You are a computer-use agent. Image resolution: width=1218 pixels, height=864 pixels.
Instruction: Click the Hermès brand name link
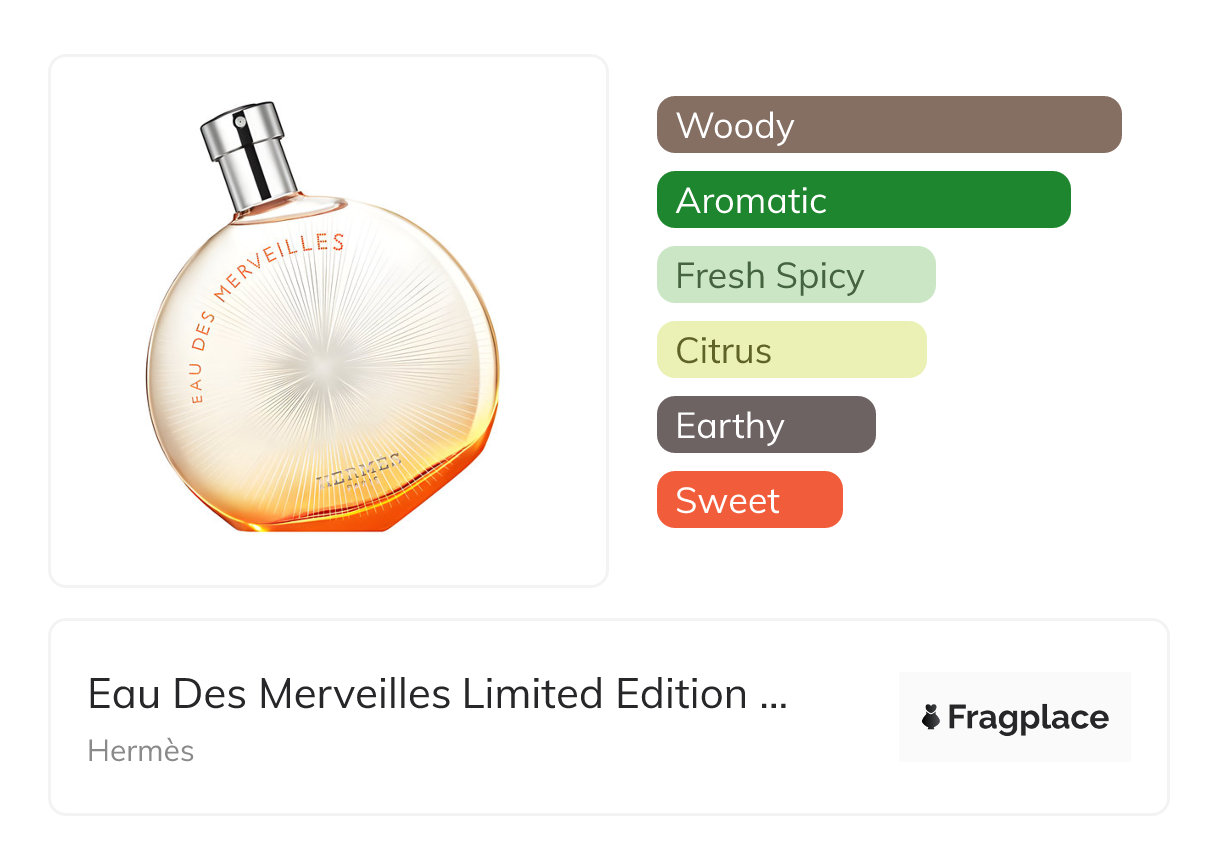click(141, 751)
